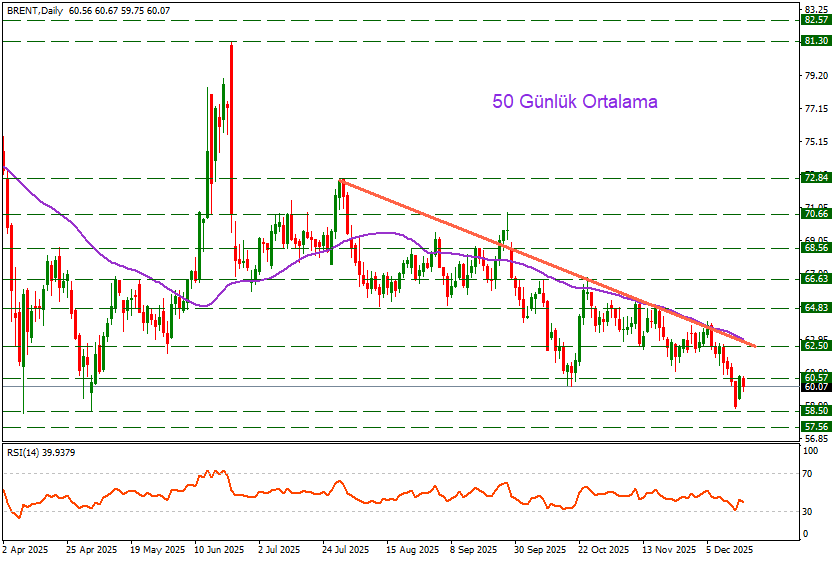Click the 10 Jun 2025 date label
Viewport: 839px width, 561px height.
219,550
